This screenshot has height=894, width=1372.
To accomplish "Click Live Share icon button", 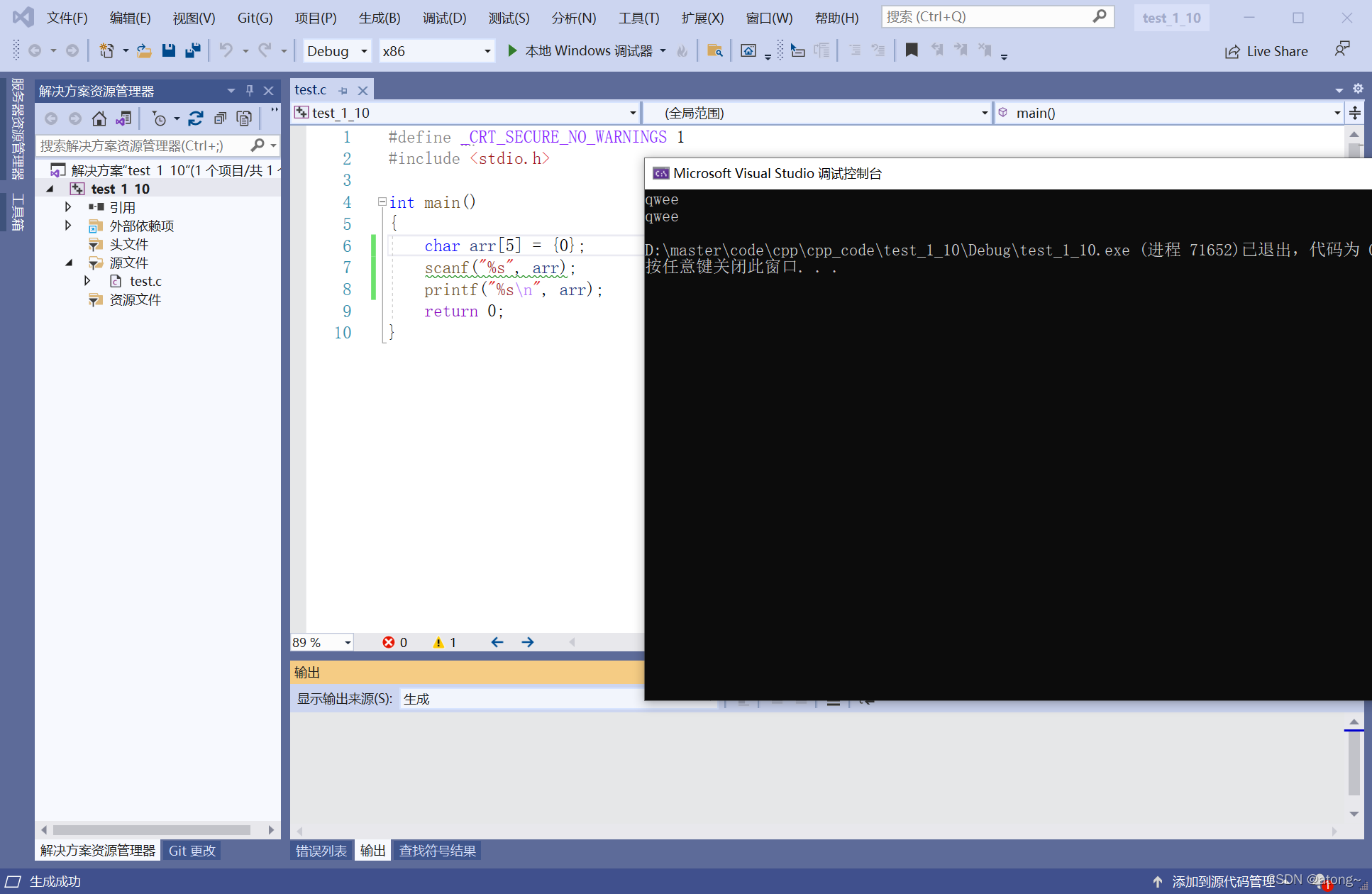I will tap(1266, 51).
